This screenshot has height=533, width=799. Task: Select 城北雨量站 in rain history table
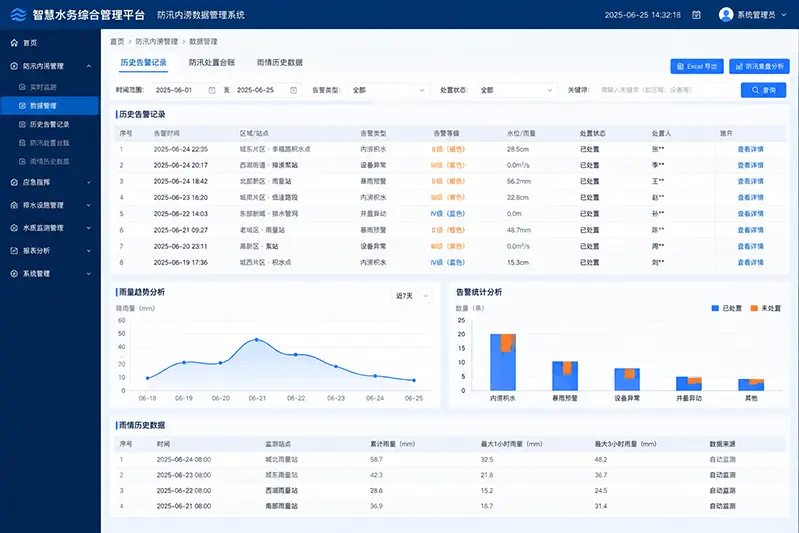tap(281, 460)
